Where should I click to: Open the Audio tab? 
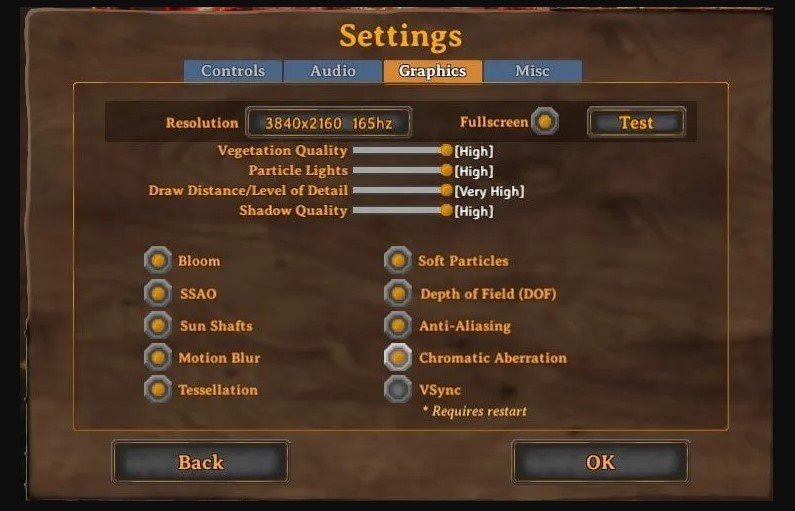pyautogui.click(x=333, y=70)
